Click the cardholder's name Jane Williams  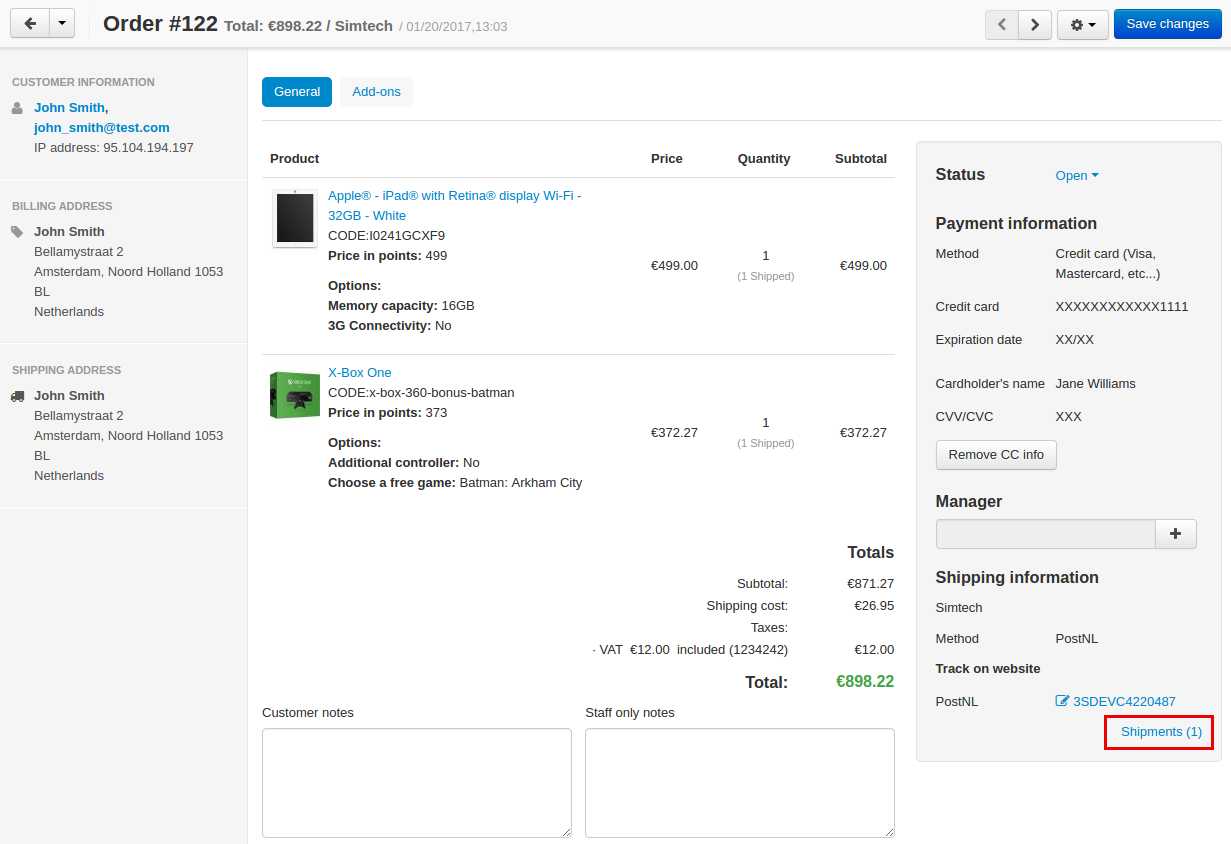click(x=1096, y=383)
